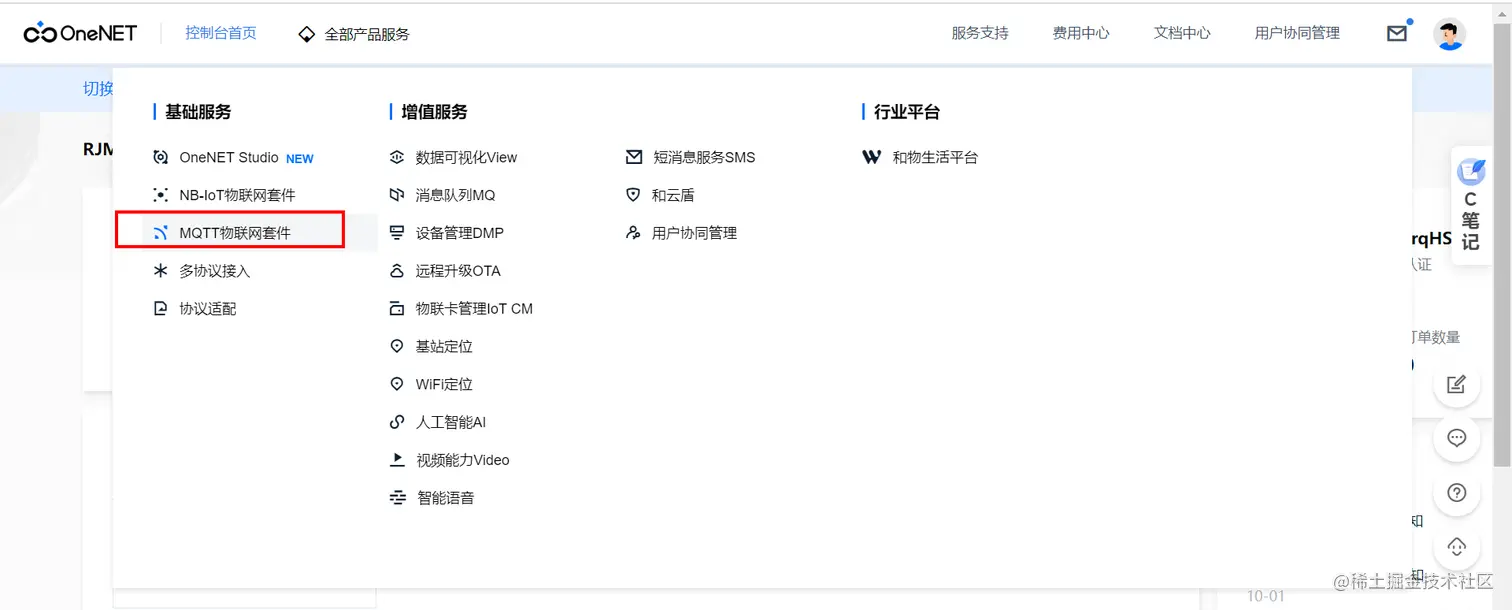Open 费用中心 in top navigation

pyautogui.click(x=1081, y=33)
